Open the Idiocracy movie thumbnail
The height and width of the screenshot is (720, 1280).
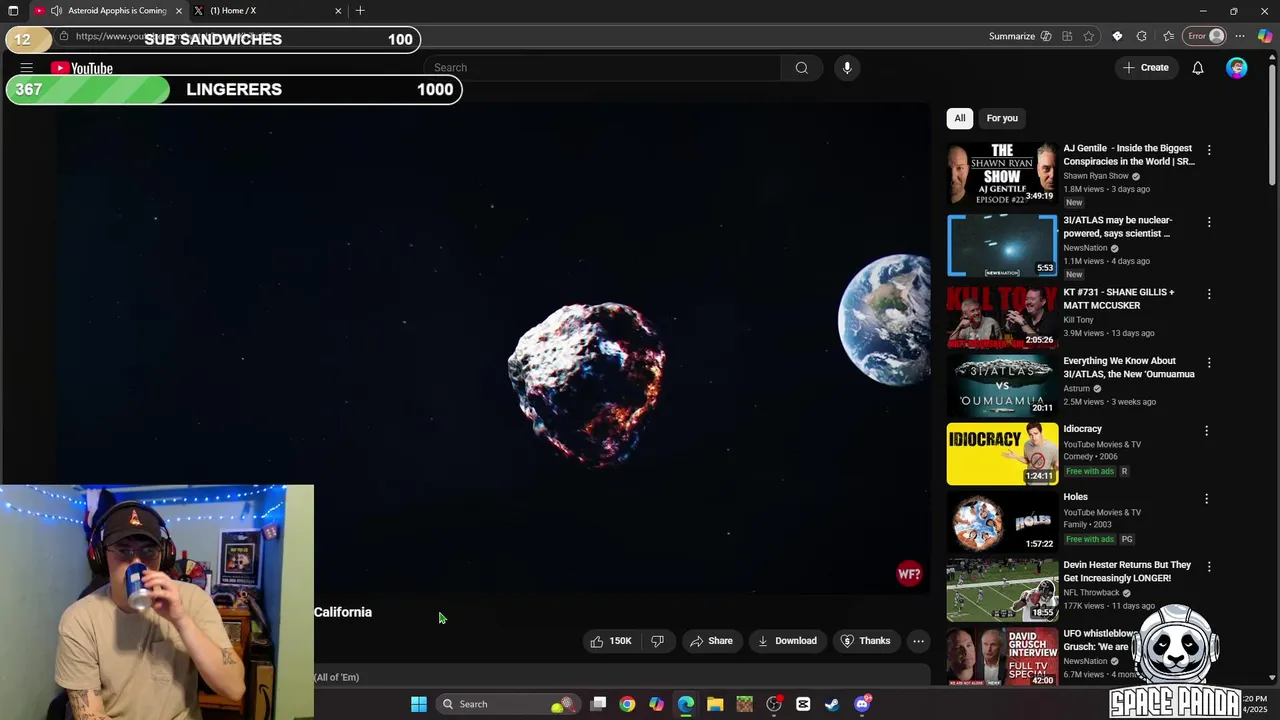pos(1002,454)
